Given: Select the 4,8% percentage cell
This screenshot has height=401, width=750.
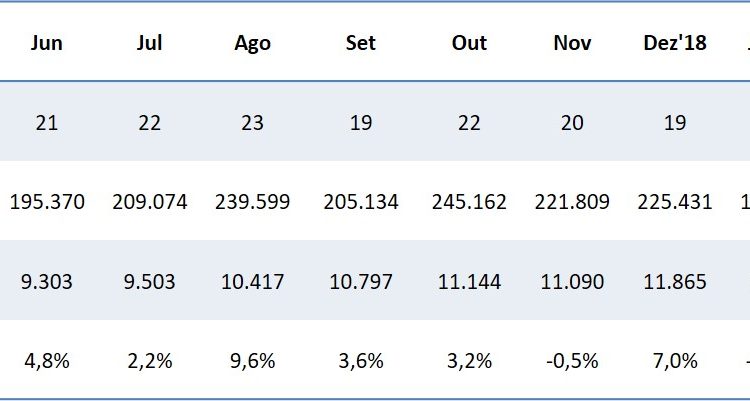Looking at the screenshot, I should [x=46, y=361].
